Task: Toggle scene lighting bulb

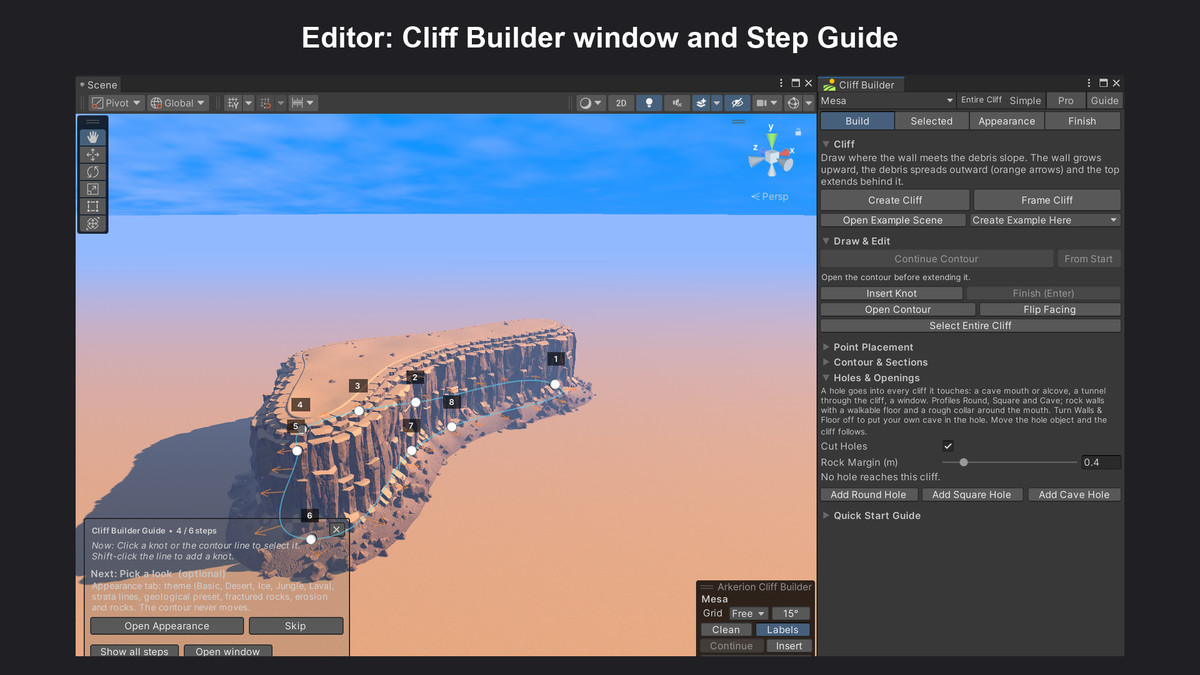Action: point(649,103)
